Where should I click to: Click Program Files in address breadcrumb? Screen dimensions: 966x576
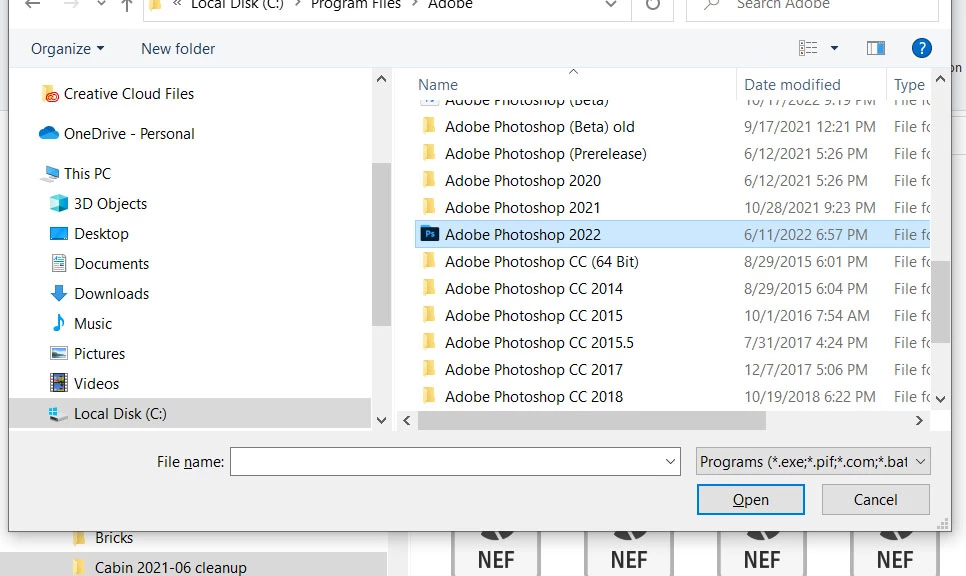[x=355, y=5]
